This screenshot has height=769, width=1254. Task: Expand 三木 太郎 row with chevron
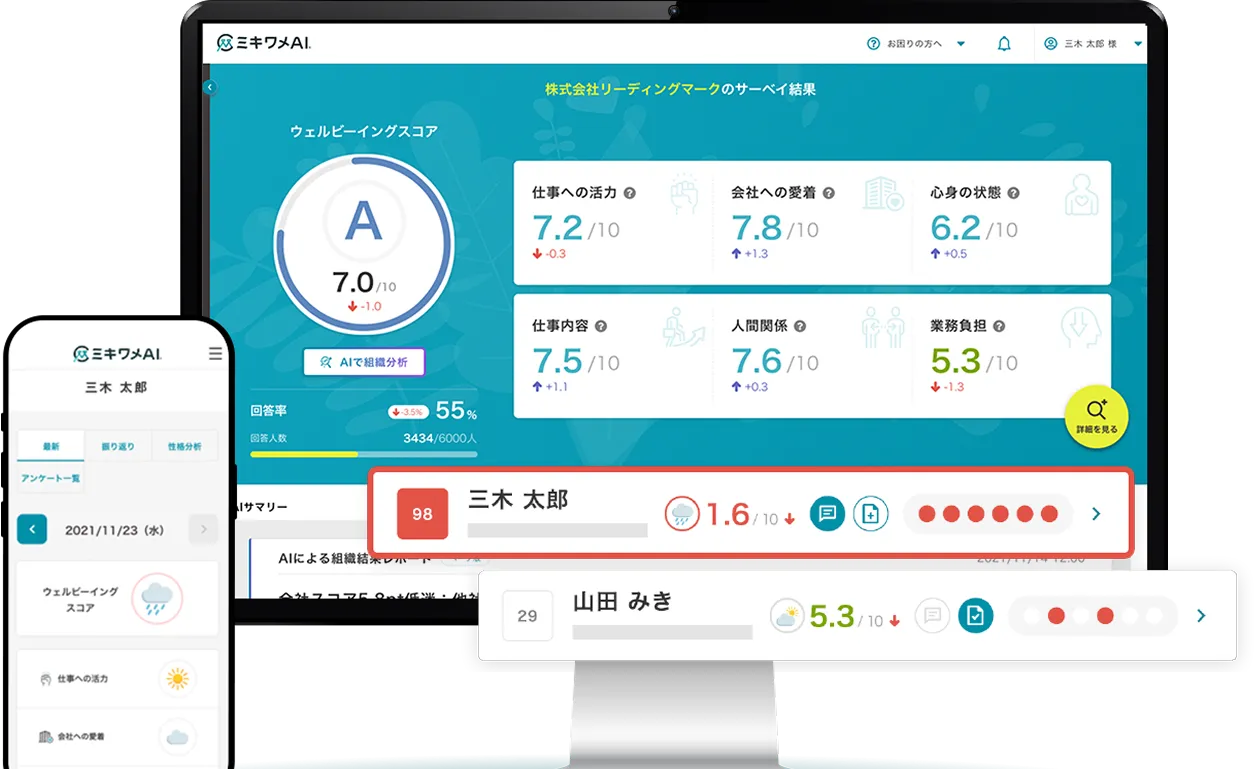(1096, 514)
